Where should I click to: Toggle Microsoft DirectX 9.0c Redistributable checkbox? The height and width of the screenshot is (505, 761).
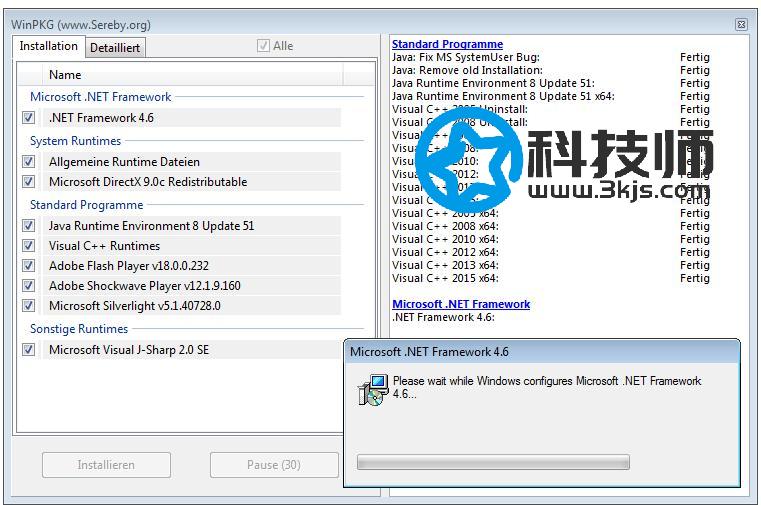pyautogui.click(x=29, y=181)
